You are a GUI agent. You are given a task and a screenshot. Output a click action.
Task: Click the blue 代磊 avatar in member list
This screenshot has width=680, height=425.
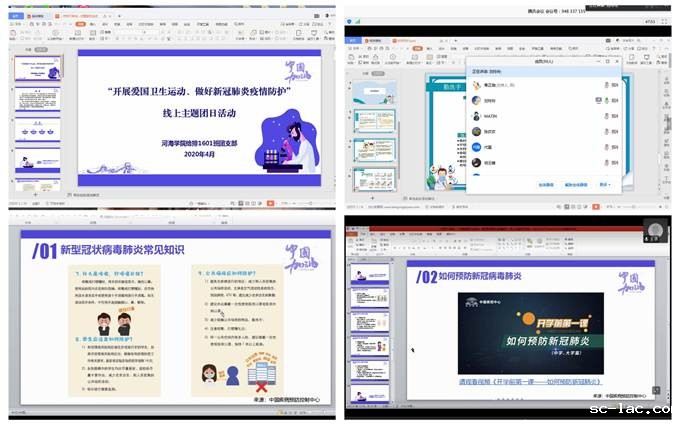[x=476, y=146]
